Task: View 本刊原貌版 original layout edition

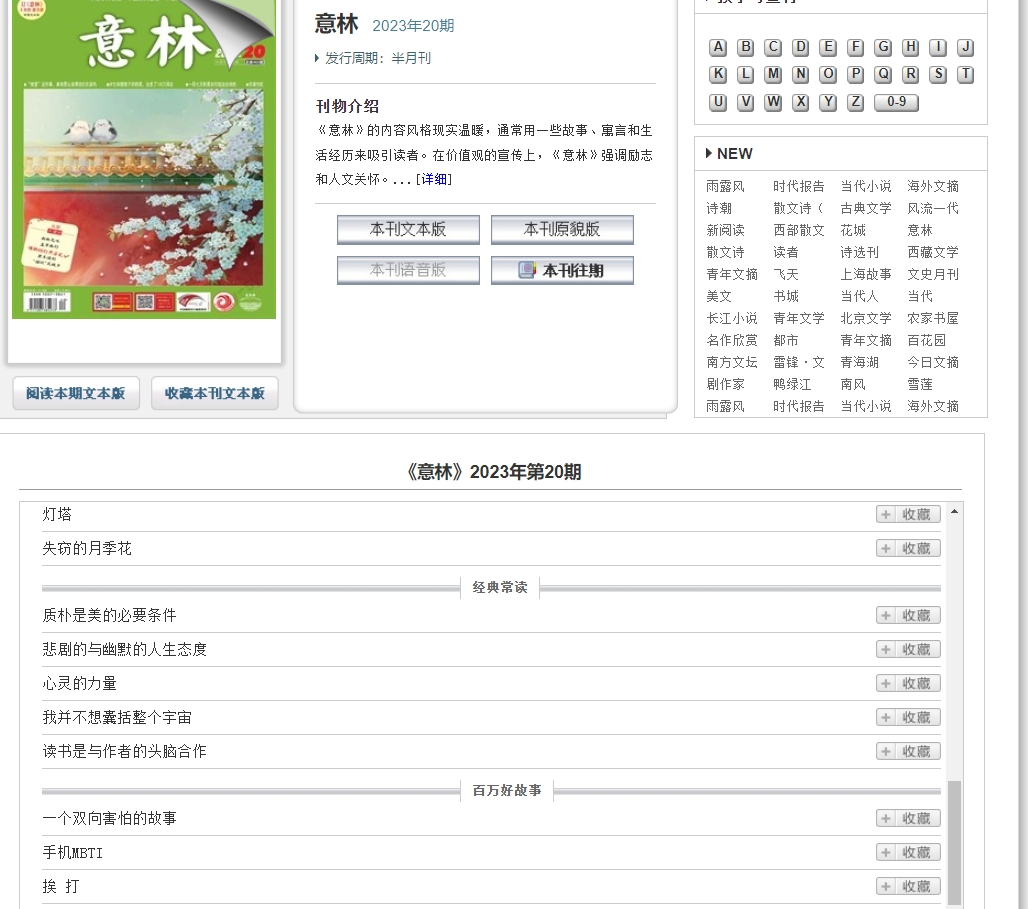Action: pos(562,229)
